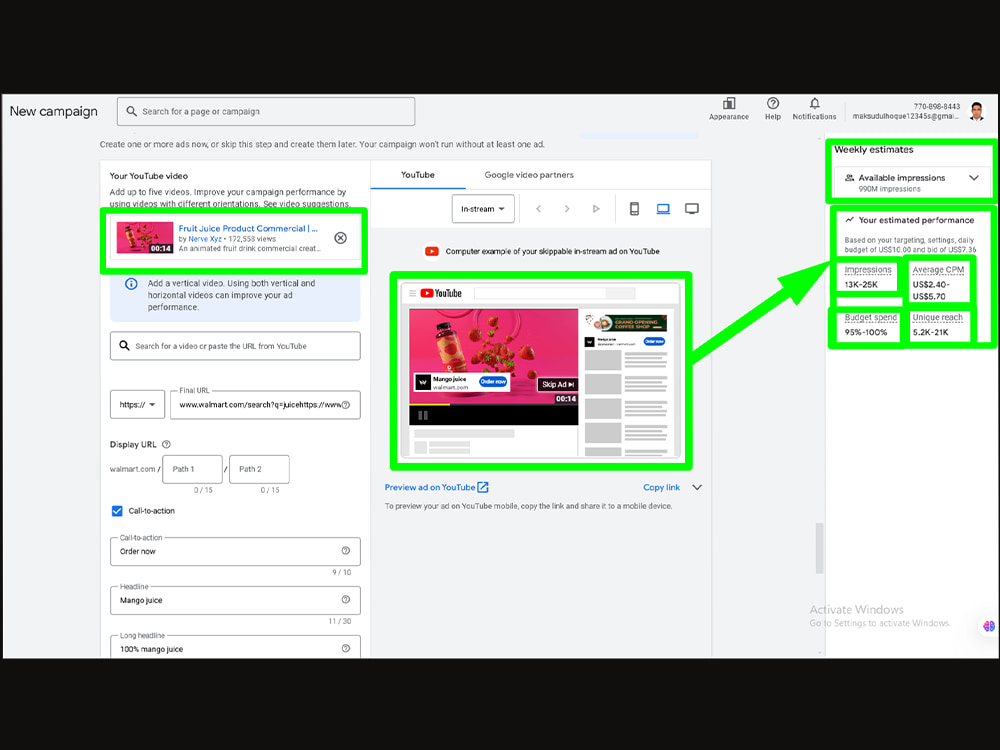The image size is (1000, 750).
Task: Click the magnifier icon in the video search field
Action: point(124,346)
